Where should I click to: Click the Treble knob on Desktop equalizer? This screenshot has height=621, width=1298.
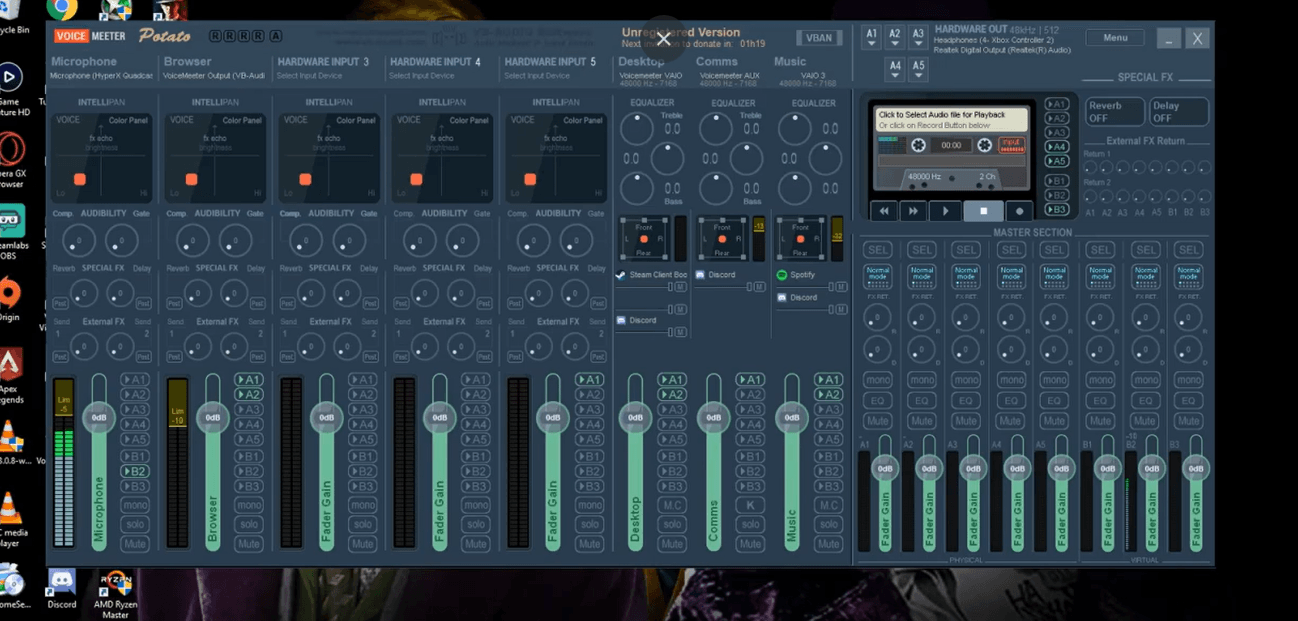click(x=637, y=128)
